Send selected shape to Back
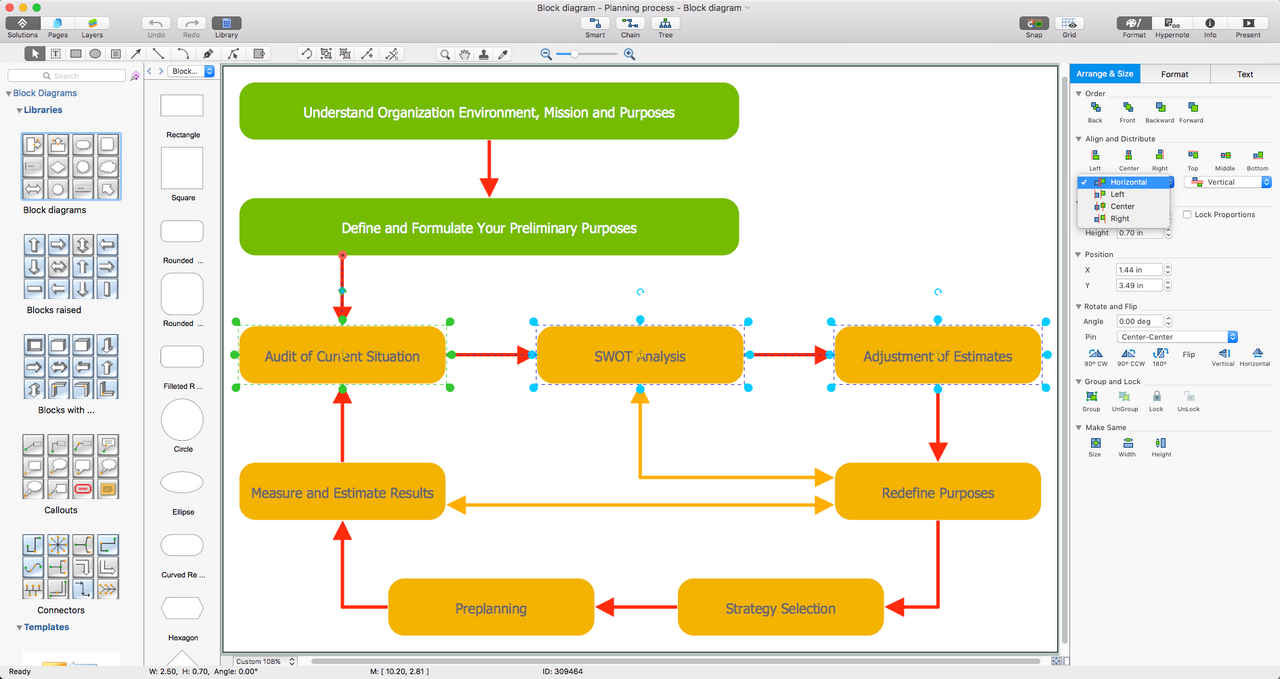The width and height of the screenshot is (1280, 679). click(1094, 111)
